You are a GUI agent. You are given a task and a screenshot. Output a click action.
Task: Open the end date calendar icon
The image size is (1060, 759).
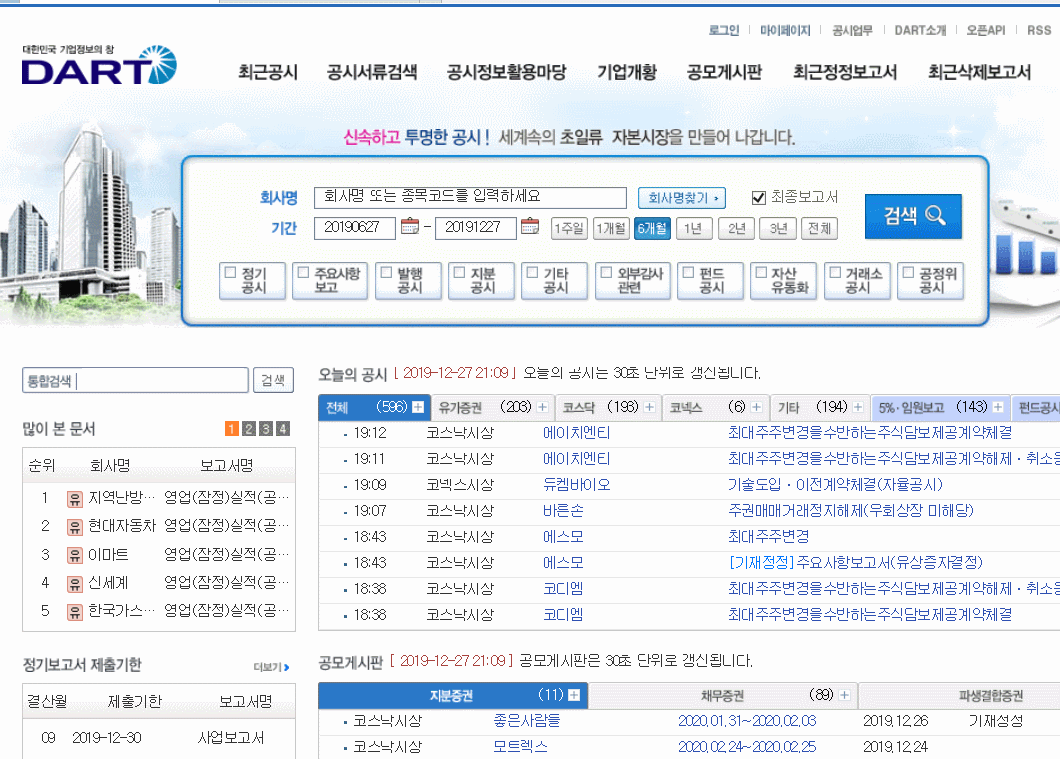[x=530, y=226]
